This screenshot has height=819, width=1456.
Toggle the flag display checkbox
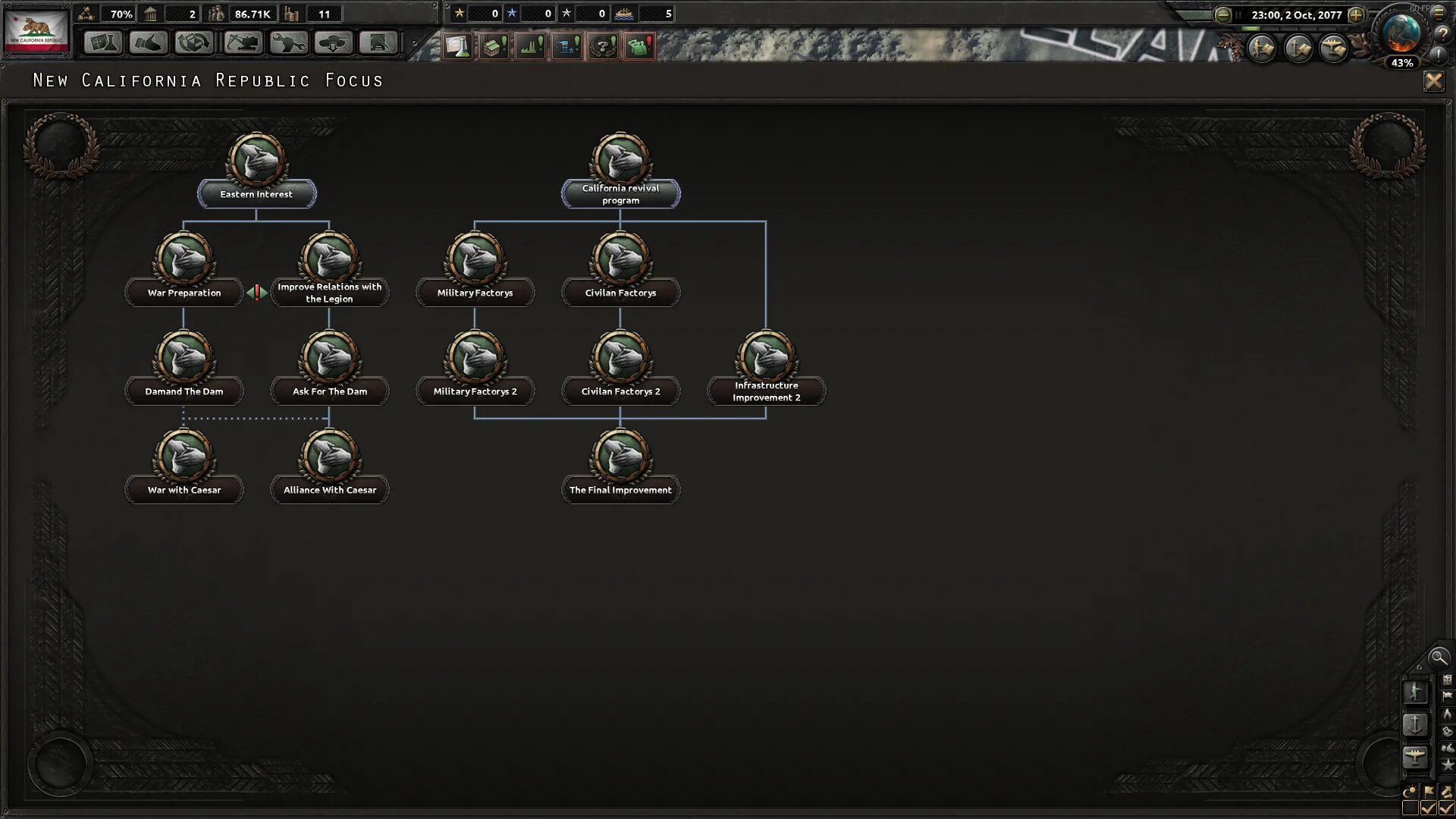(1429, 808)
